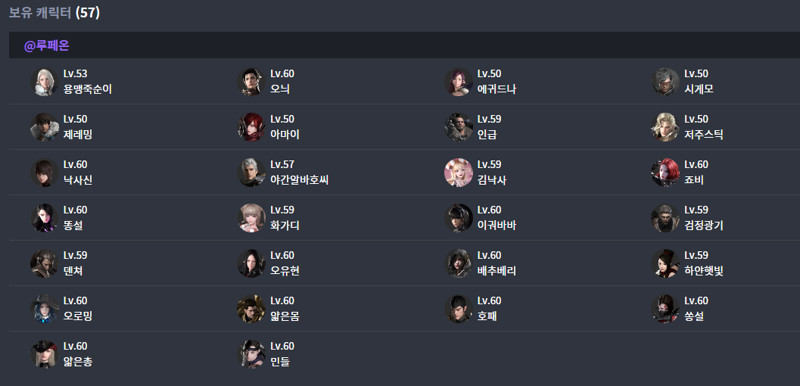Open the 에귀드나 character avatar
Image resolution: width=800 pixels, height=386 pixels.
pyautogui.click(x=459, y=82)
